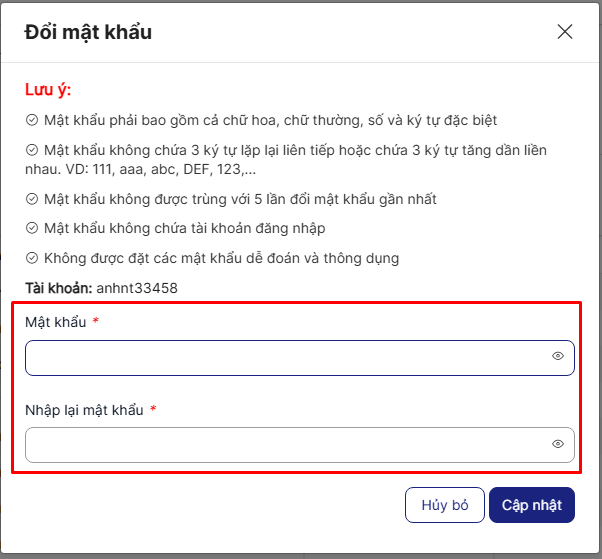Click check icon beside last-5-passwords rule

(32, 200)
